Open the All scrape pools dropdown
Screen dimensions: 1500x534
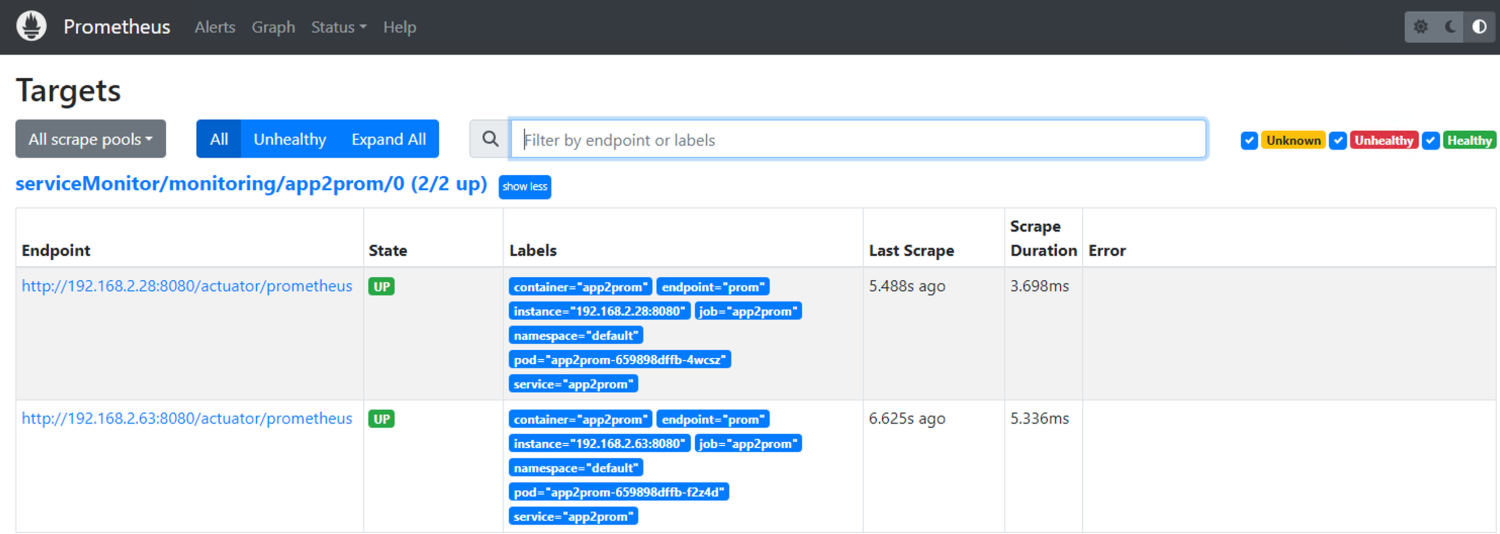coord(90,139)
